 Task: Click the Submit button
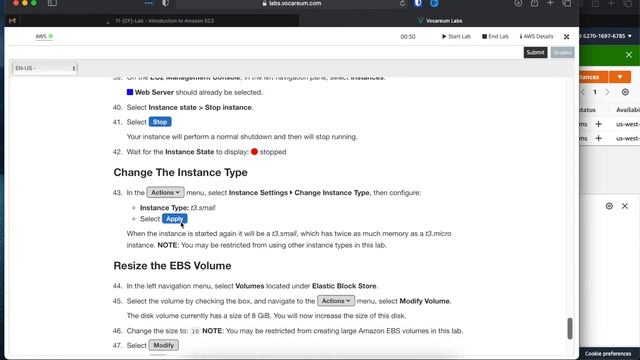[535, 52]
